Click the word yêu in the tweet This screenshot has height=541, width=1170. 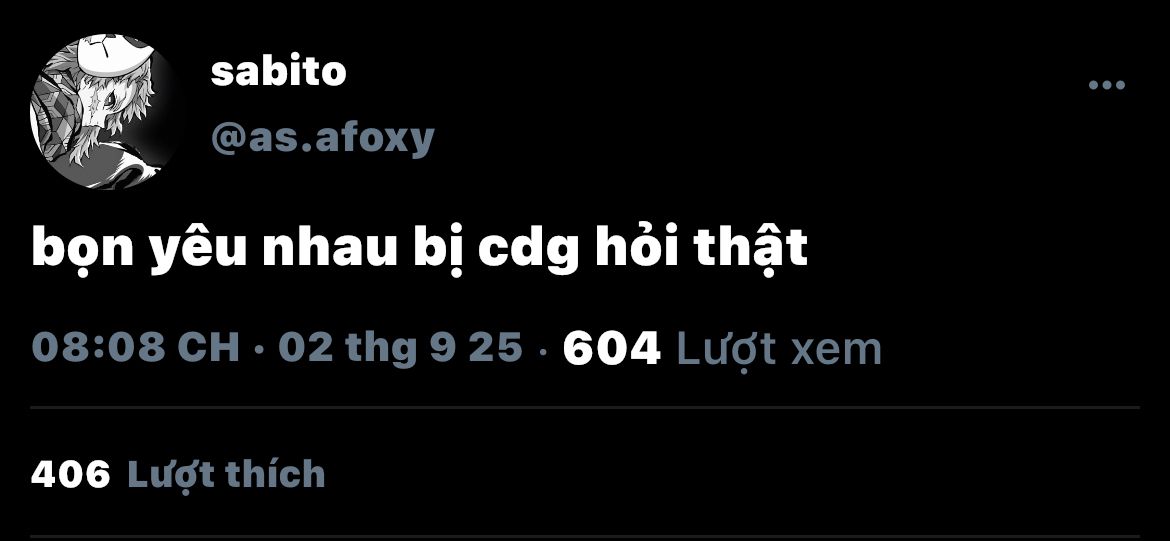[199, 250]
